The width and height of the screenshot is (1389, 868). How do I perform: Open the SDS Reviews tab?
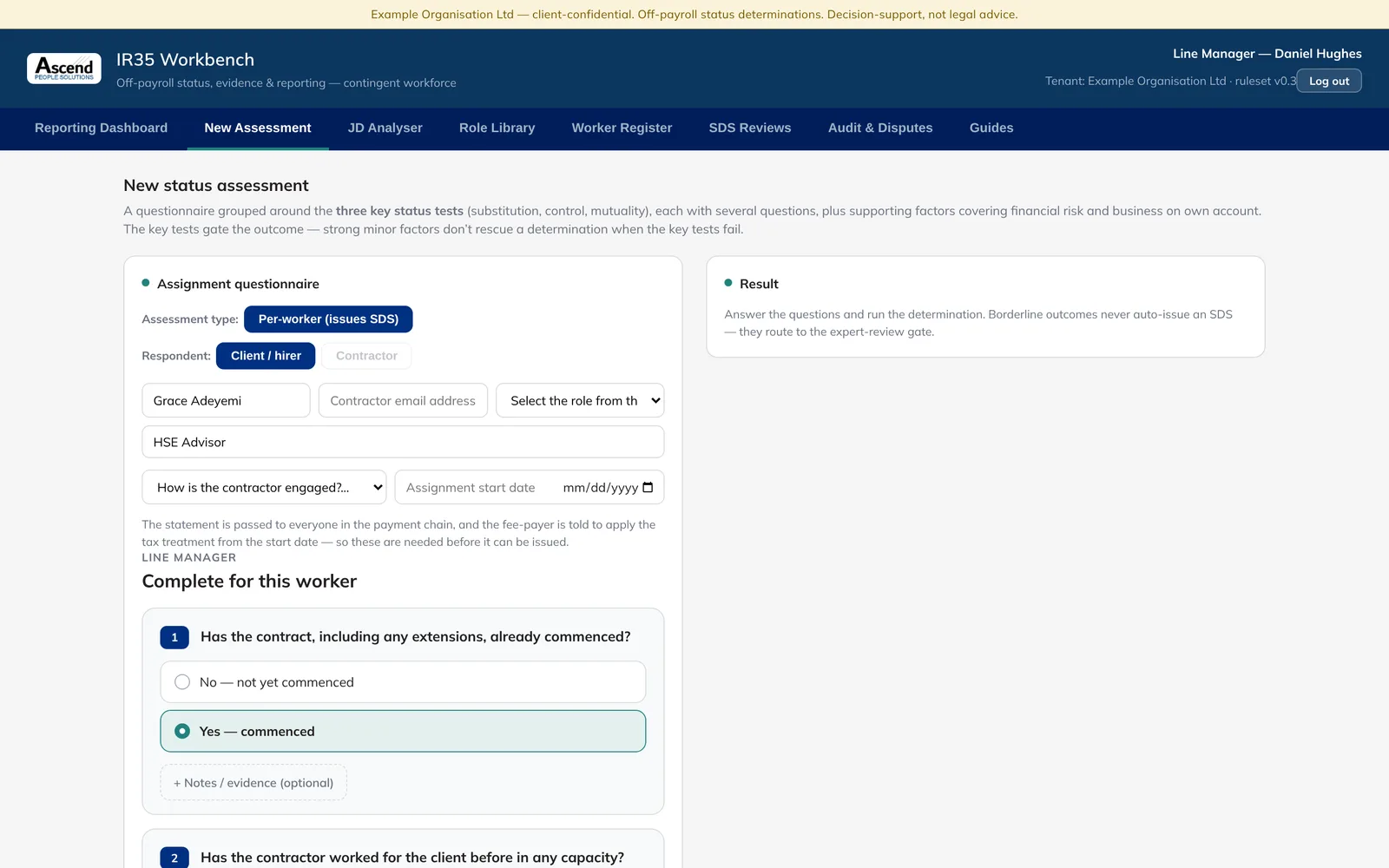(x=750, y=128)
